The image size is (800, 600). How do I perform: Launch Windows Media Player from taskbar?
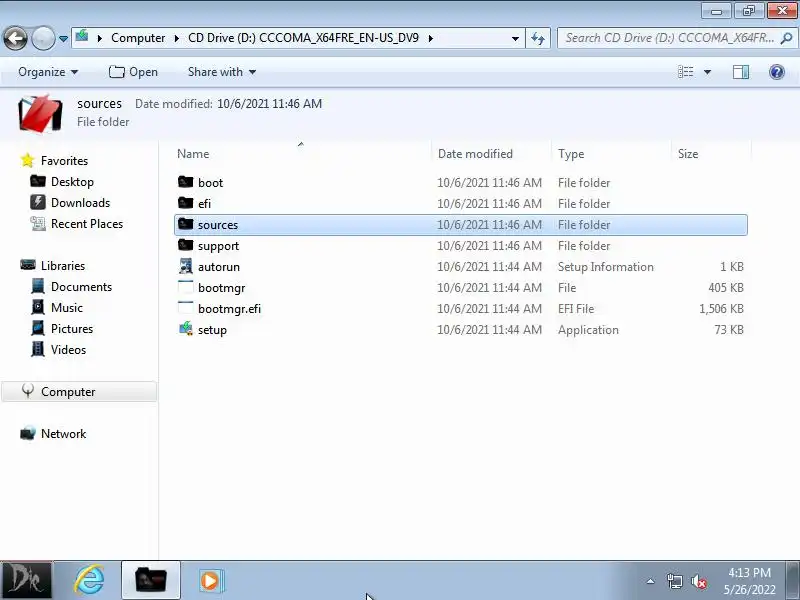coord(211,581)
